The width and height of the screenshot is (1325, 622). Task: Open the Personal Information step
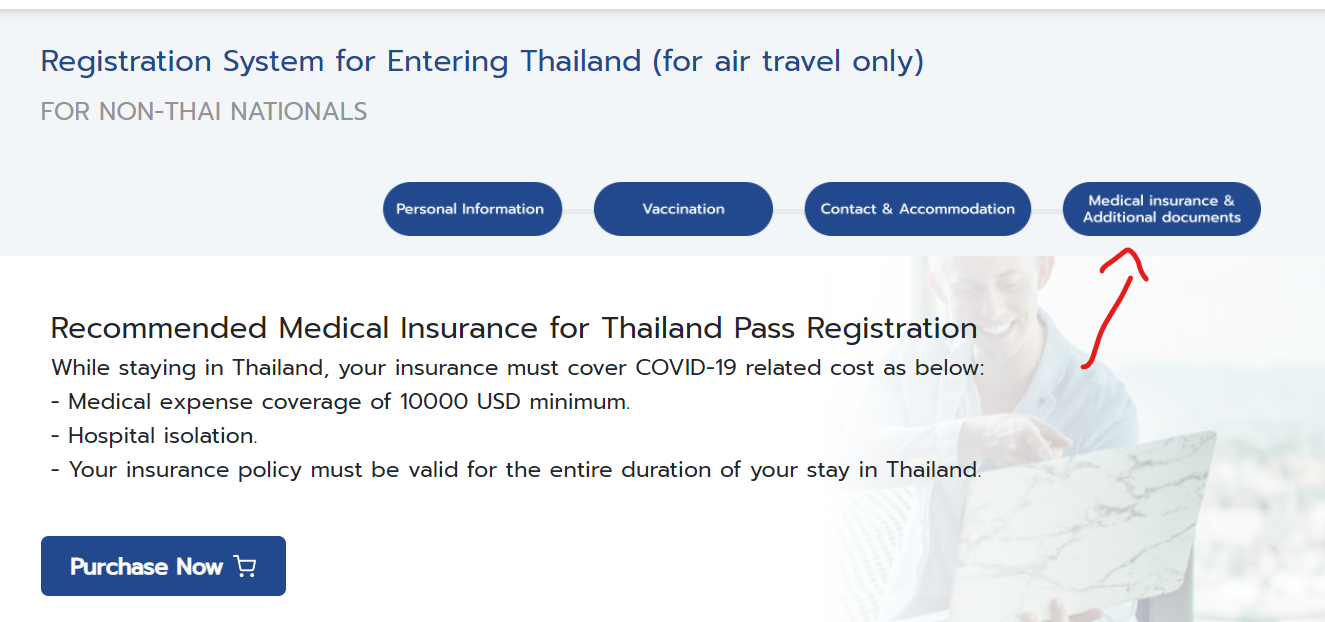472,209
